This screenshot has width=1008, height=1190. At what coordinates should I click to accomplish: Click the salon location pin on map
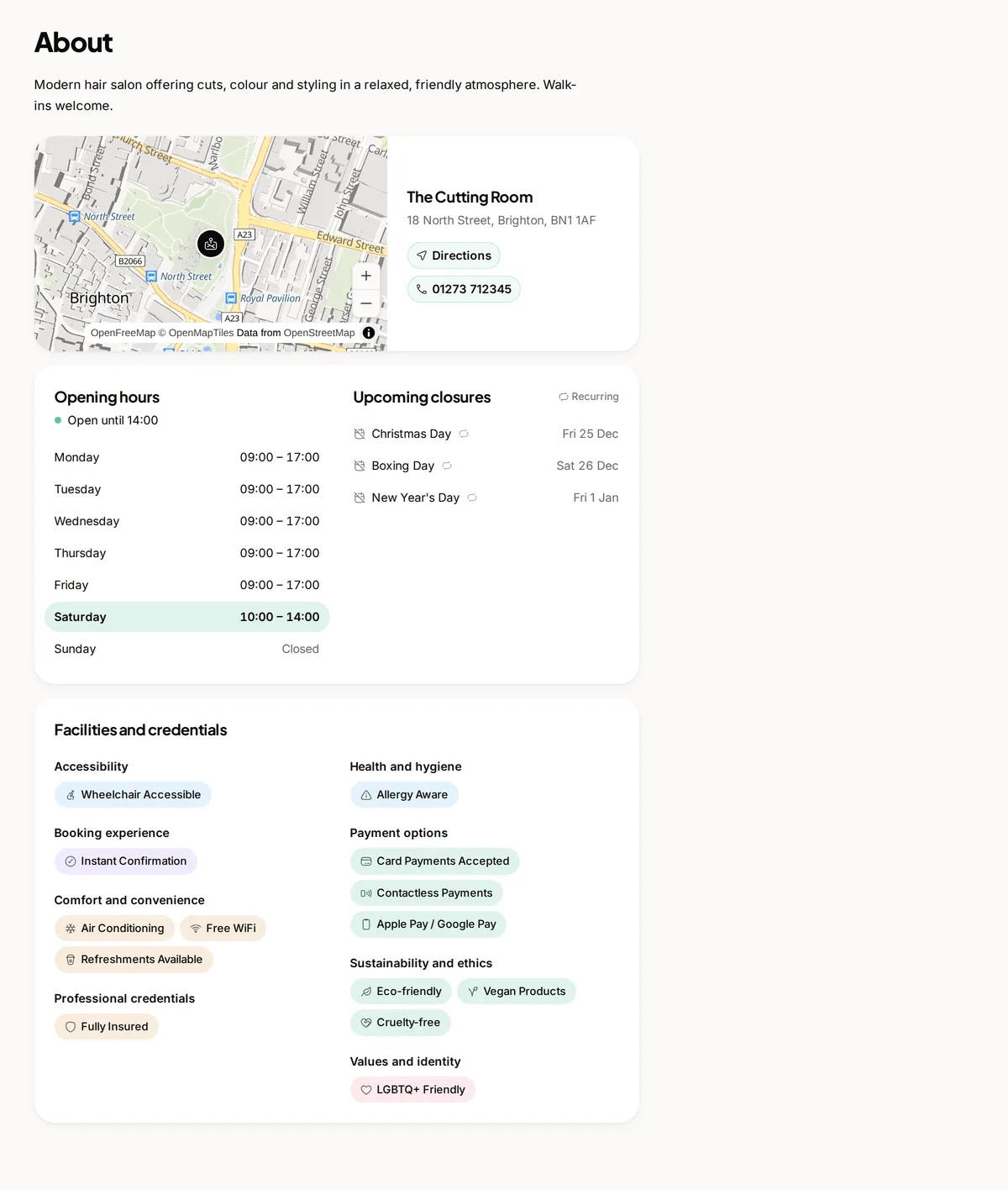pos(211,244)
